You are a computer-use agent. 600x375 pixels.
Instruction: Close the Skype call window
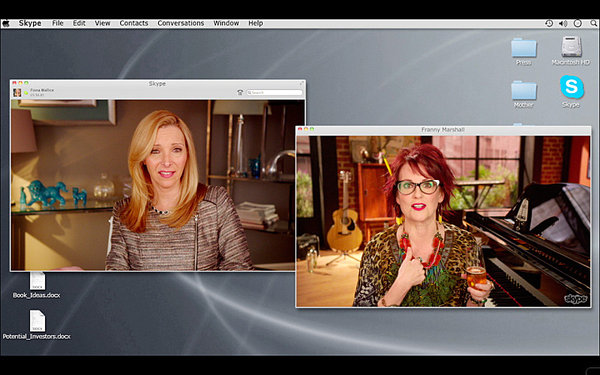[15, 83]
